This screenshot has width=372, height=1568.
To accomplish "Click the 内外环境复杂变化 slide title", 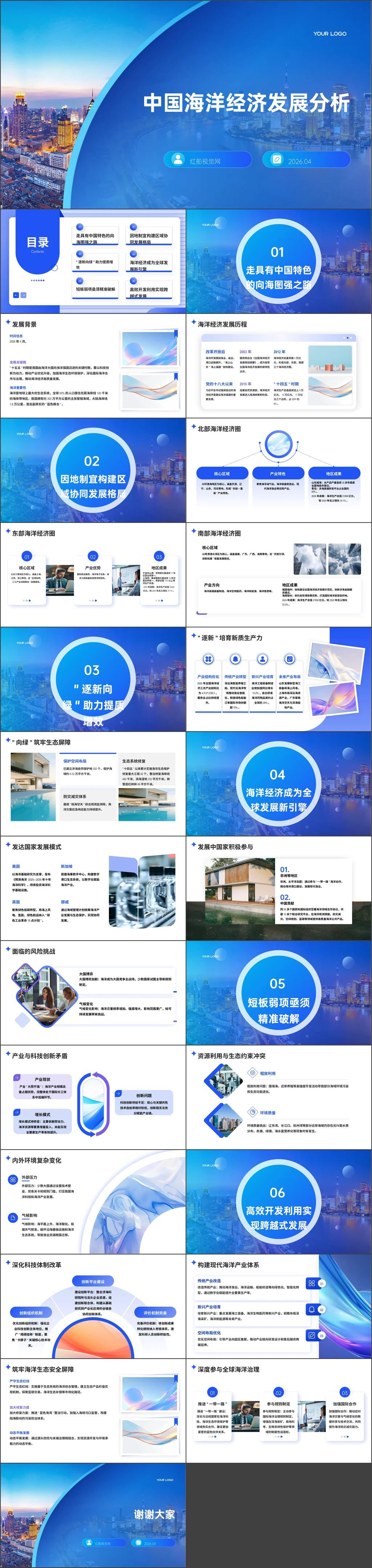I will 37,1160.
